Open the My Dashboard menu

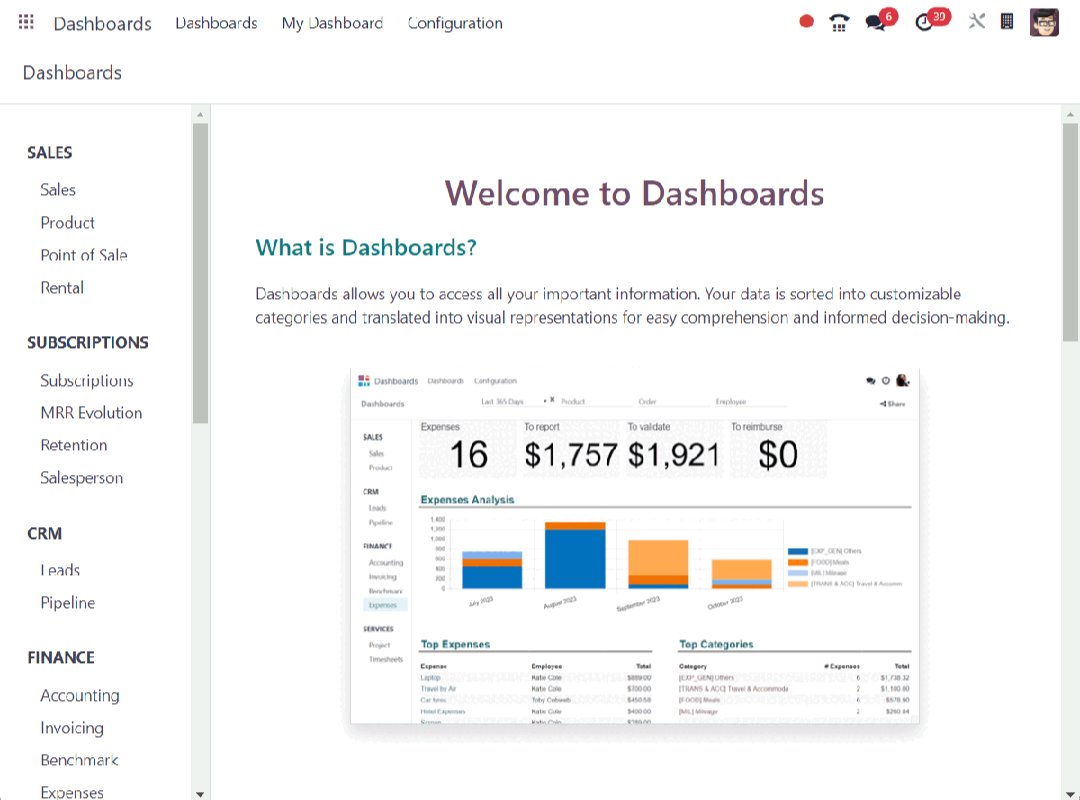click(x=332, y=23)
